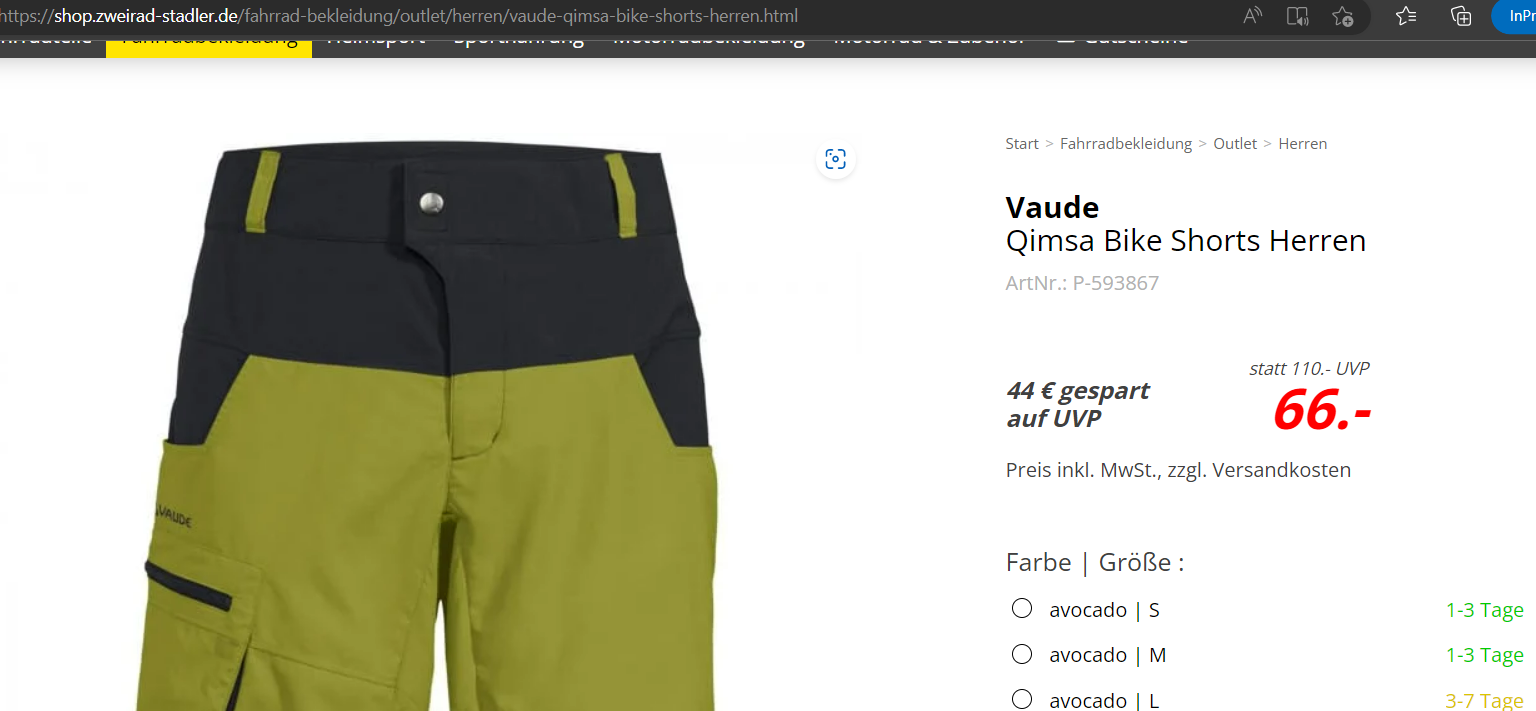Open the Read aloud browser icon
1536x711 pixels.
click(x=1252, y=15)
